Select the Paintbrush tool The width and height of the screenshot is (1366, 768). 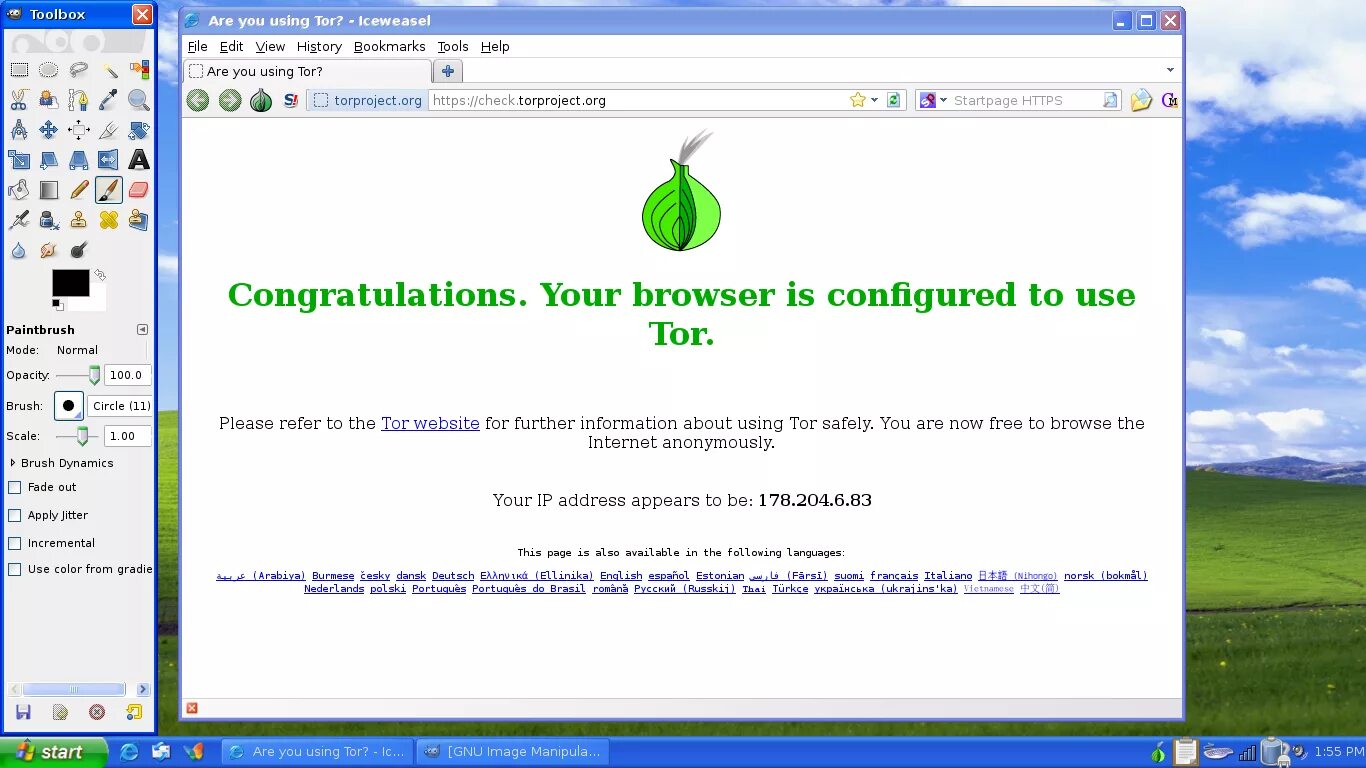pyautogui.click(x=109, y=190)
